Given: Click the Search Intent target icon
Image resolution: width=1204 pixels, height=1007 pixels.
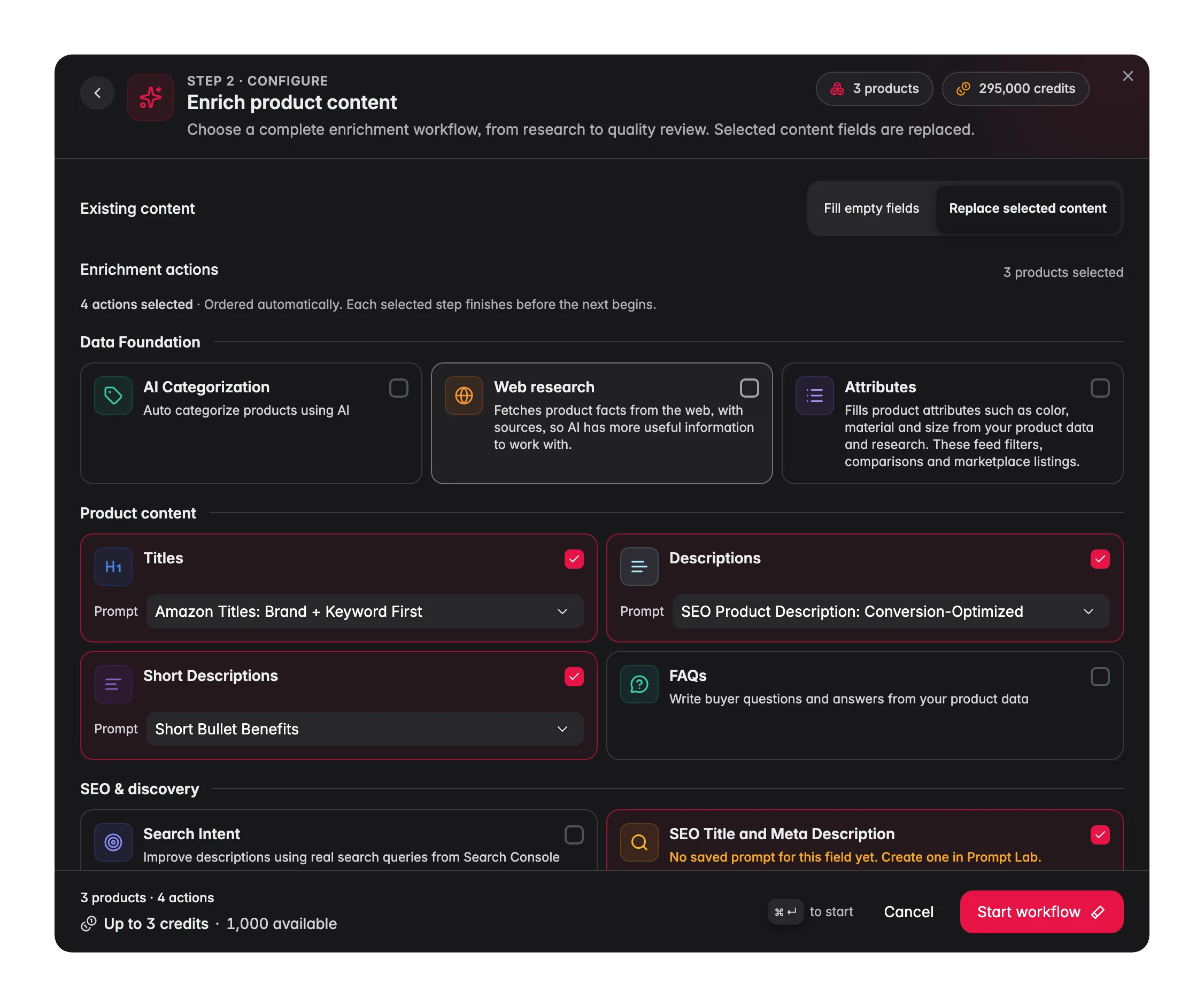Looking at the screenshot, I should click(x=113, y=842).
